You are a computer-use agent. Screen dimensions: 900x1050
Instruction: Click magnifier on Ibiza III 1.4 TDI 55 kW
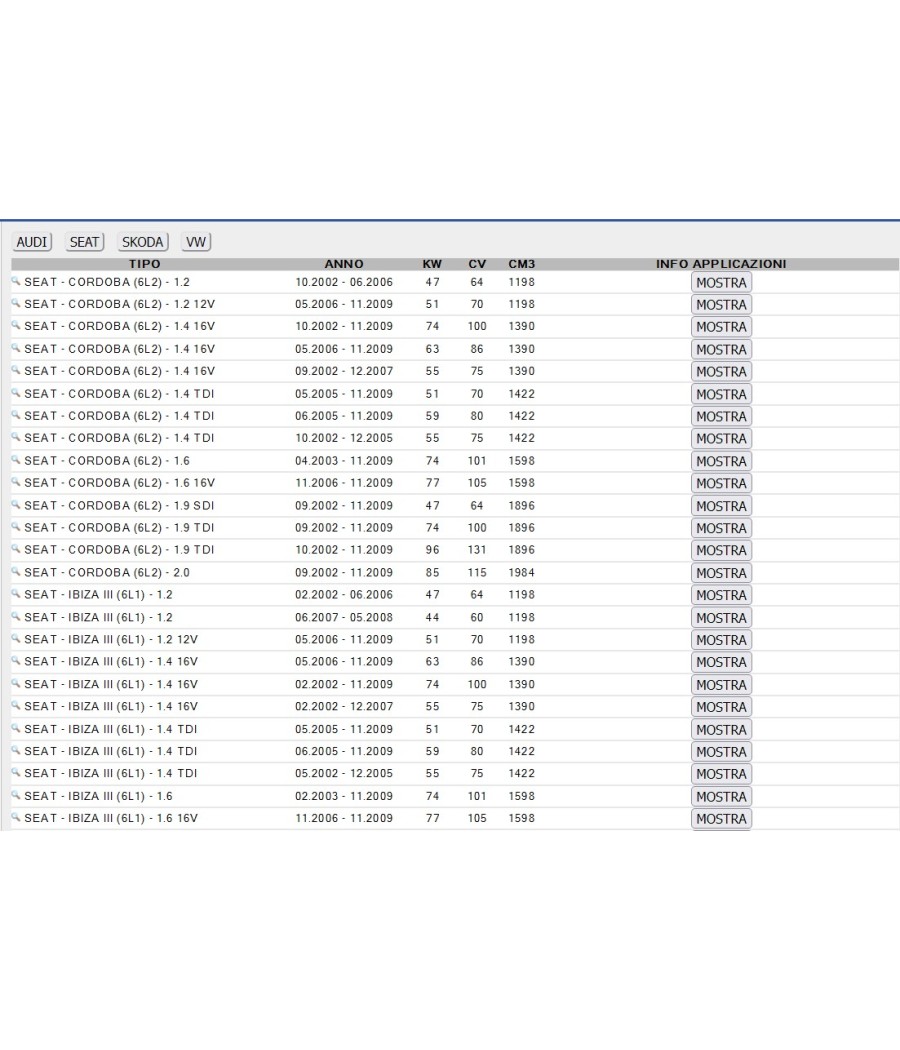click(x=16, y=773)
